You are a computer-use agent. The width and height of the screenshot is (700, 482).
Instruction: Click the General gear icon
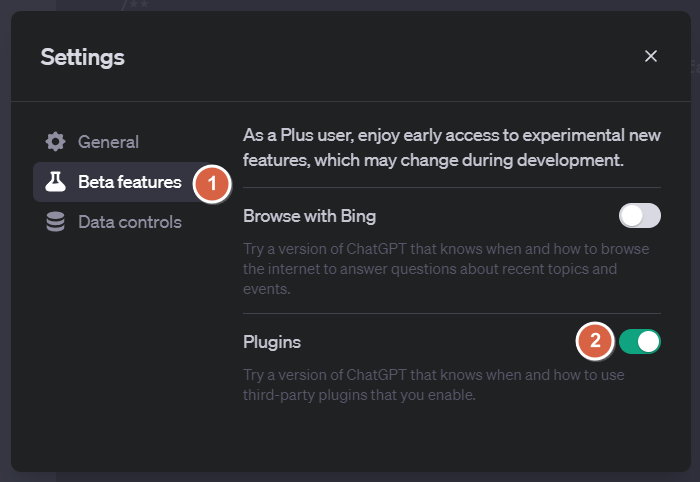(x=55, y=141)
